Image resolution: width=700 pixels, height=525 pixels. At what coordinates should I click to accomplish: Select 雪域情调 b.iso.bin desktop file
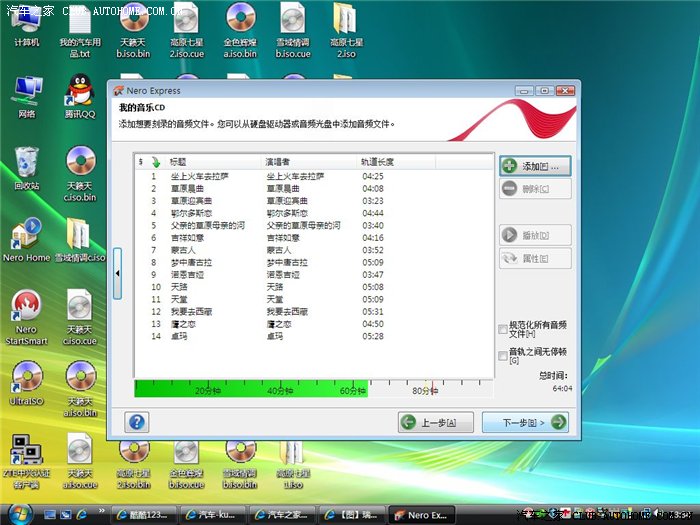pyautogui.click(x=240, y=464)
